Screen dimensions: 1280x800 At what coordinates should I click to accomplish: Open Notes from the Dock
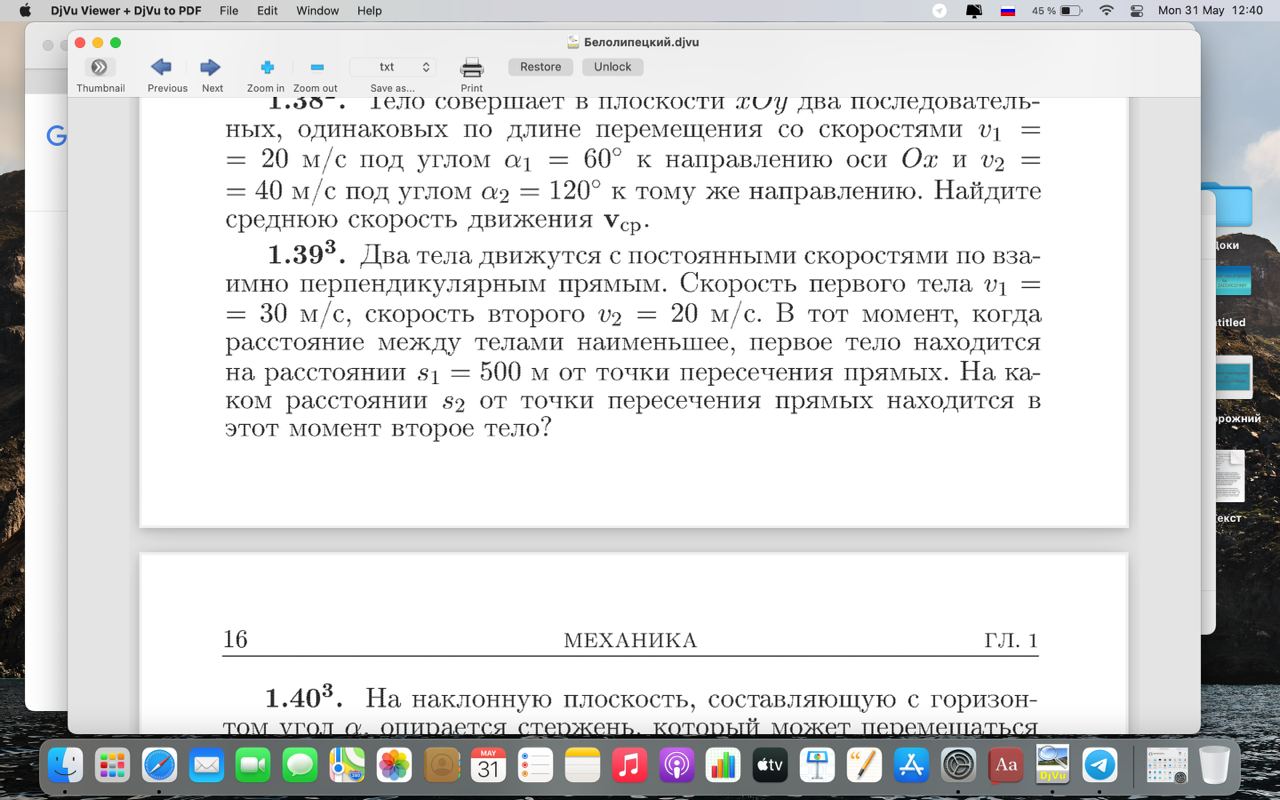[582, 765]
